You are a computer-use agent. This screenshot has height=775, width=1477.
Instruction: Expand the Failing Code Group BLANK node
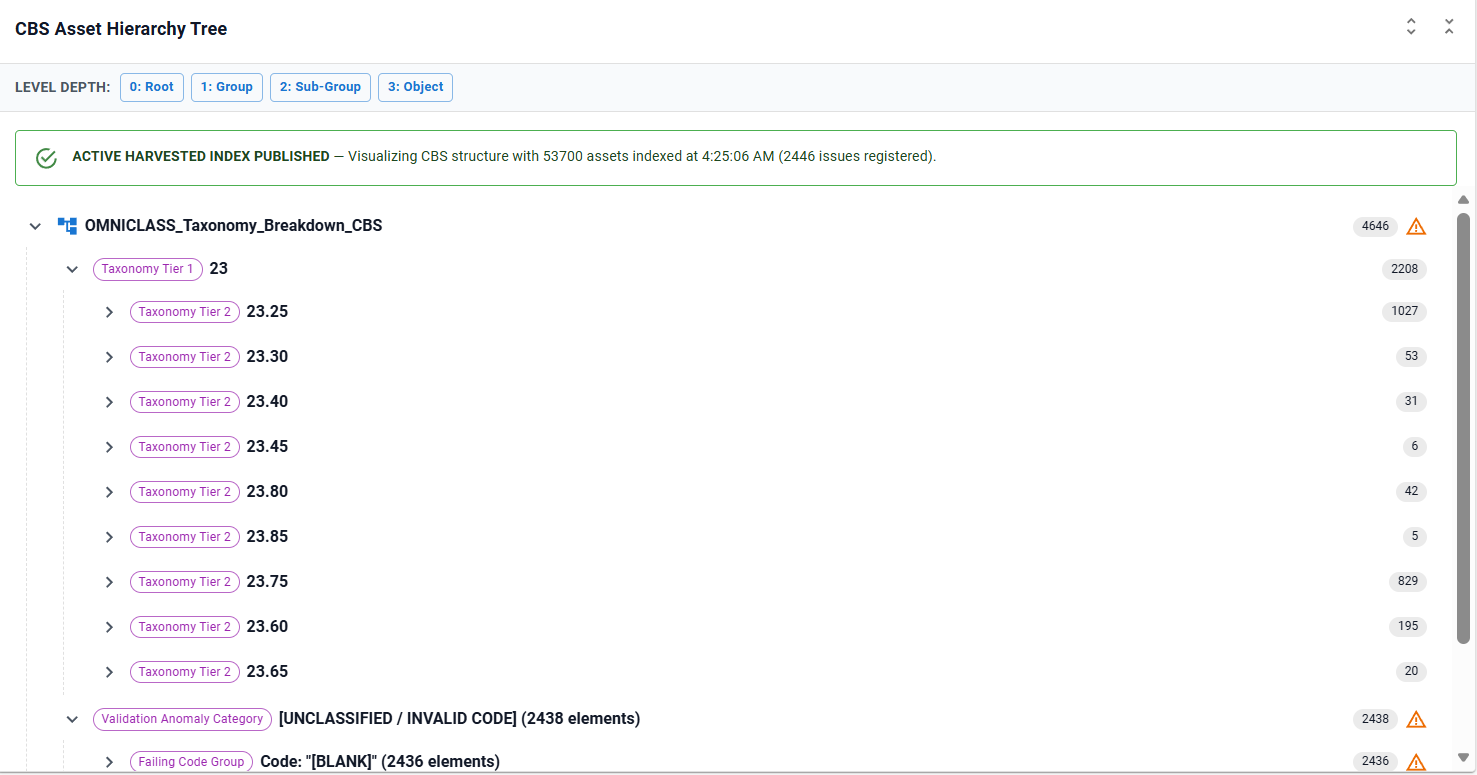coord(109,762)
